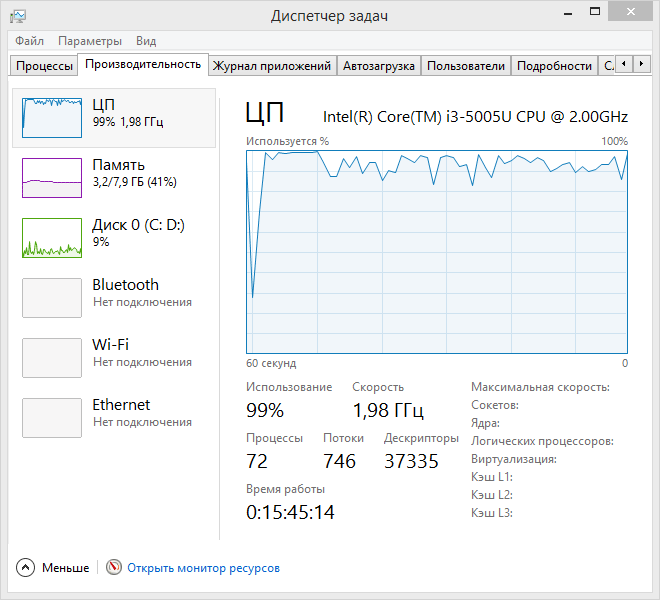Viewport: 660px width, 600px height.
Task: Select the Память memory graph thumbnail
Action: (52, 178)
